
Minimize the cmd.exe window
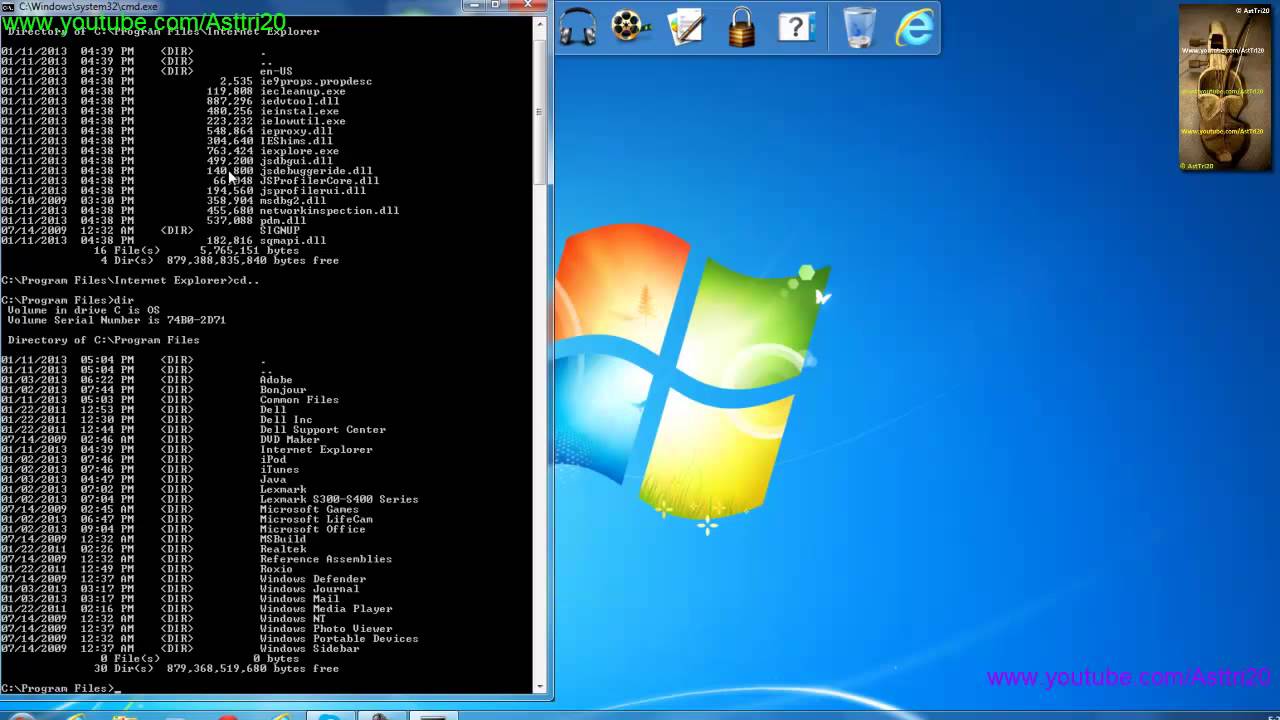[476, 6]
